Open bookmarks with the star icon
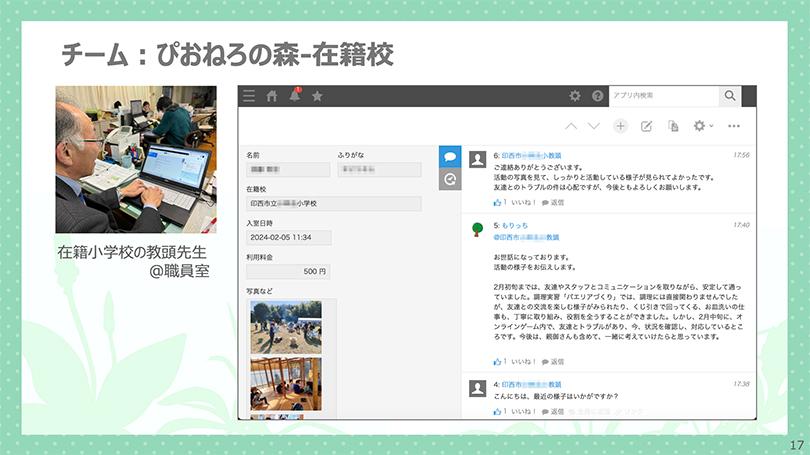 [x=317, y=96]
